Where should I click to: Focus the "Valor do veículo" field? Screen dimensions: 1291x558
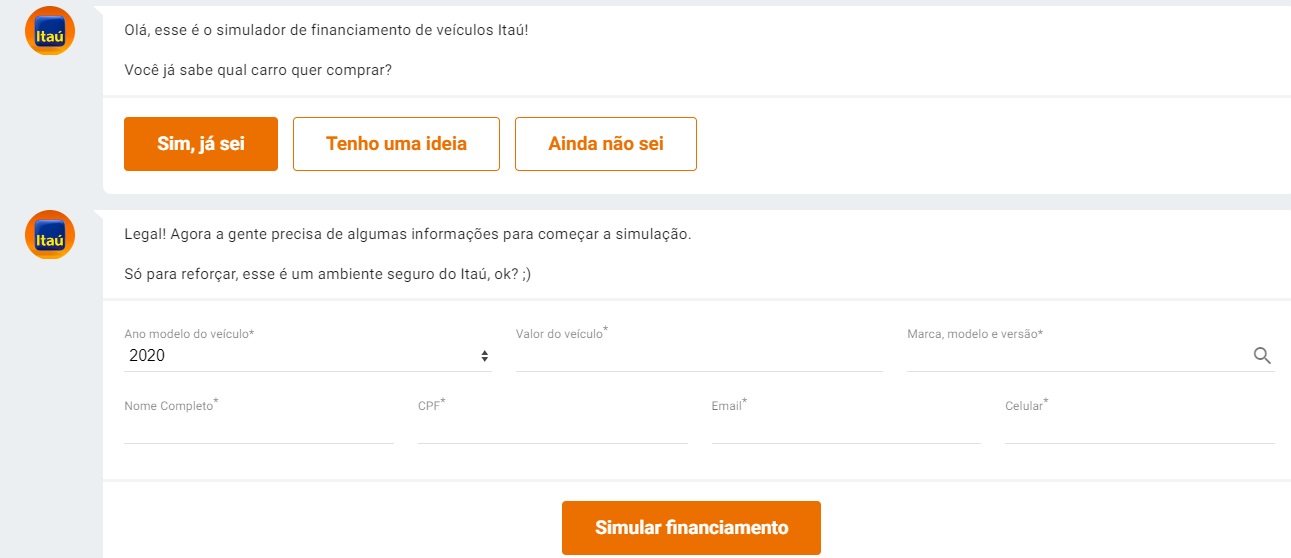[698, 357]
